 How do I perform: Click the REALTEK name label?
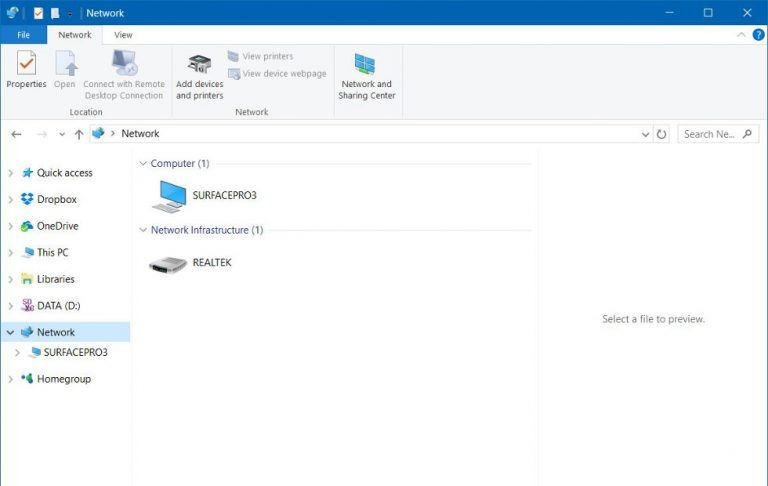(212, 262)
